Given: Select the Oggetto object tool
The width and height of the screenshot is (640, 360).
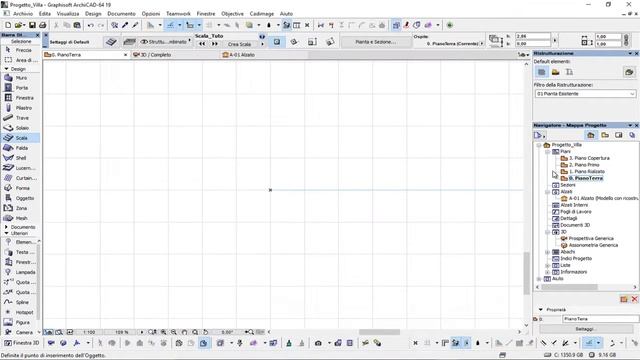Looking at the screenshot, I should pyautogui.click(x=20, y=198).
